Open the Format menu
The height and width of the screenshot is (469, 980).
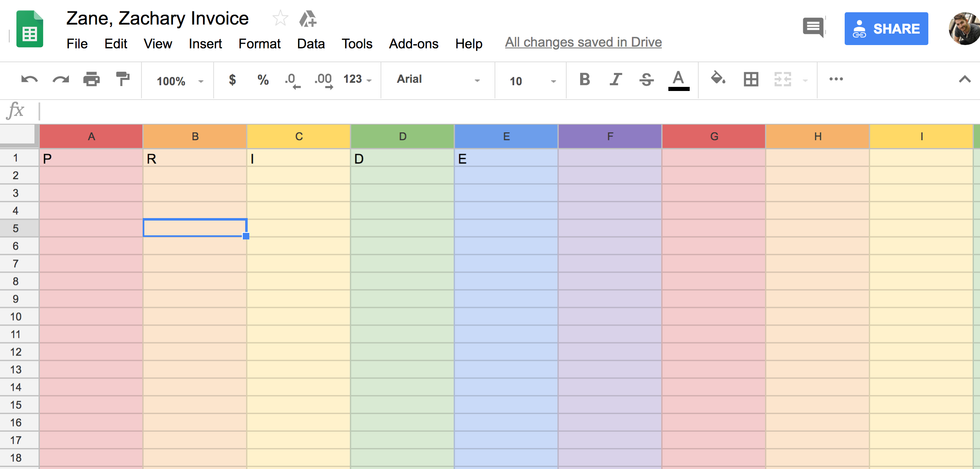(259, 44)
